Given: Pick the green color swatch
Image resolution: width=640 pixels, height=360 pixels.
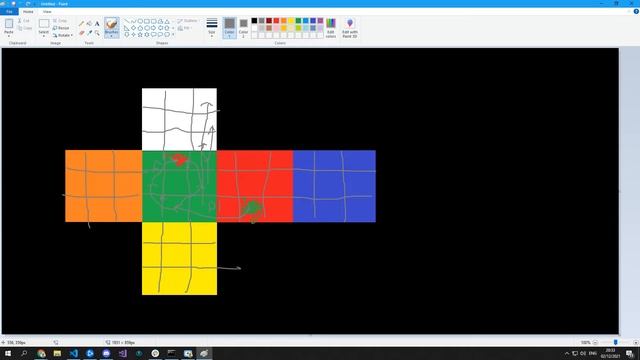Looking at the screenshot, I should coord(298,20).
